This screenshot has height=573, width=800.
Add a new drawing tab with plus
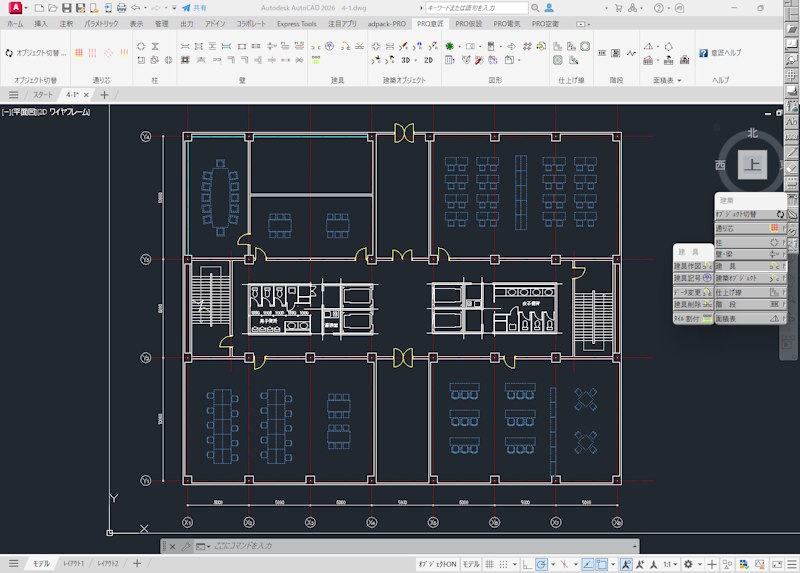click(x=105, y=95)
